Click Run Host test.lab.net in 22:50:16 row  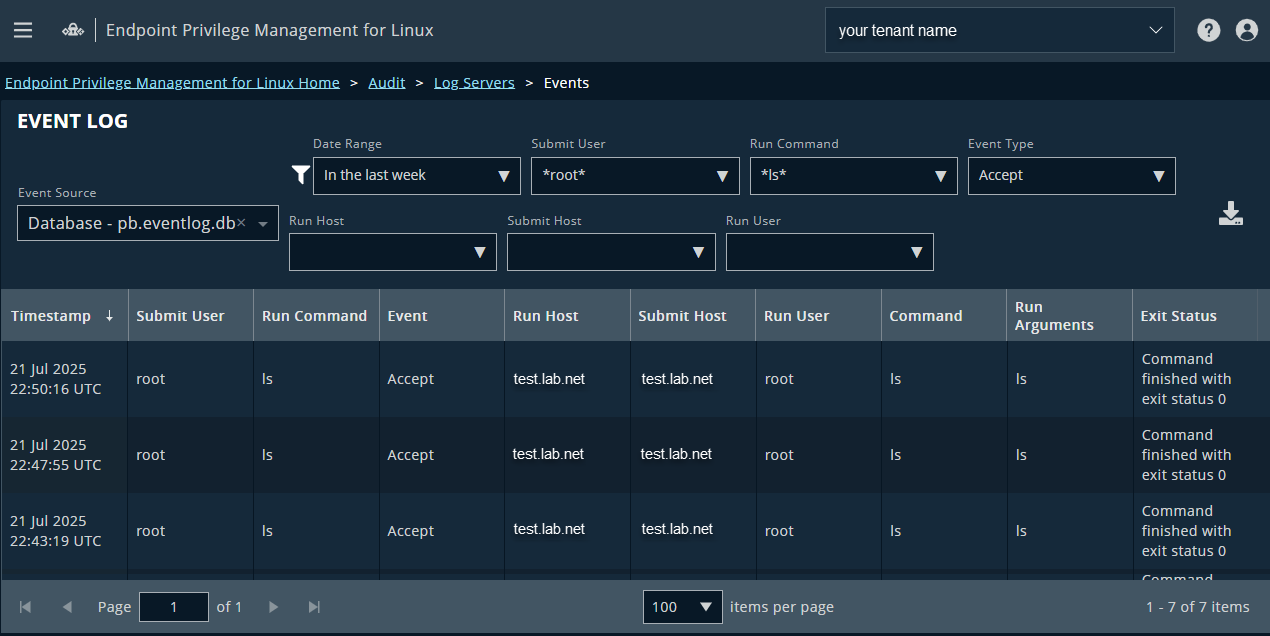point(549,379)
